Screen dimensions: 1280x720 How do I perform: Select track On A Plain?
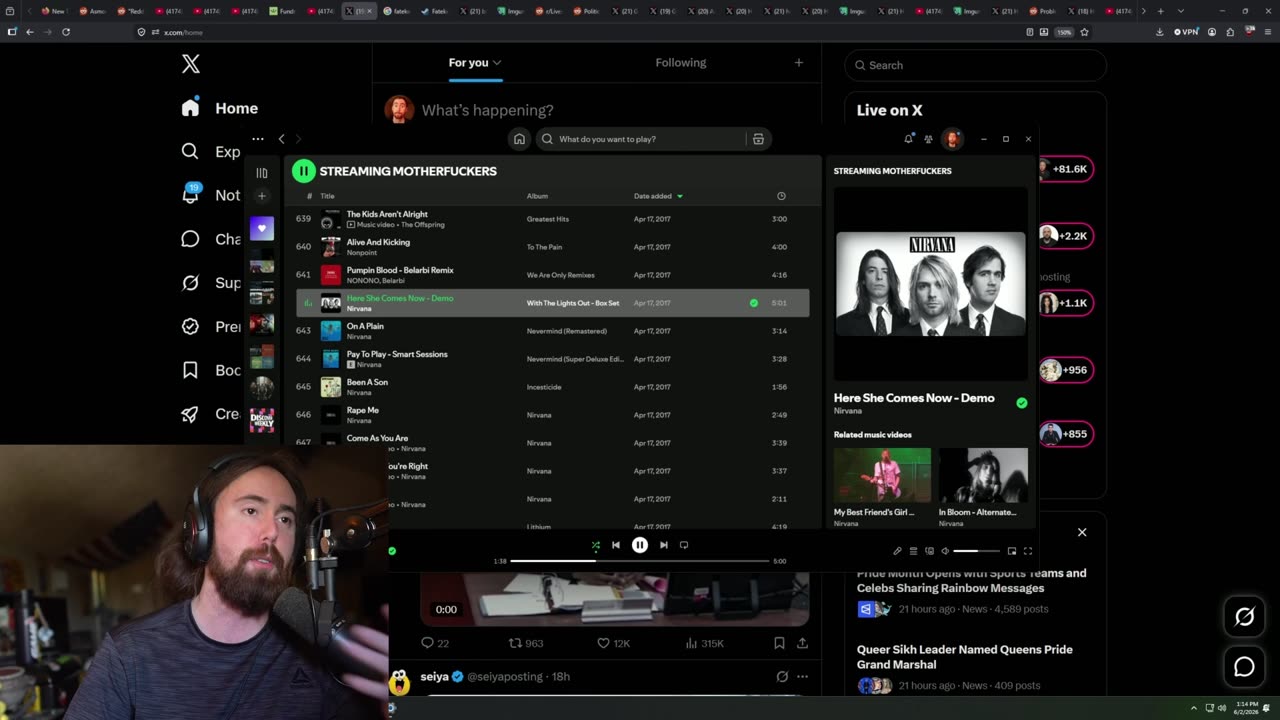(x=365, y=326)
